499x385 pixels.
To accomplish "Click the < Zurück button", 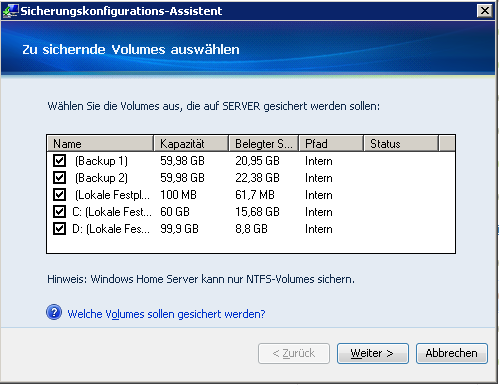I will click(x=294, y=353).
